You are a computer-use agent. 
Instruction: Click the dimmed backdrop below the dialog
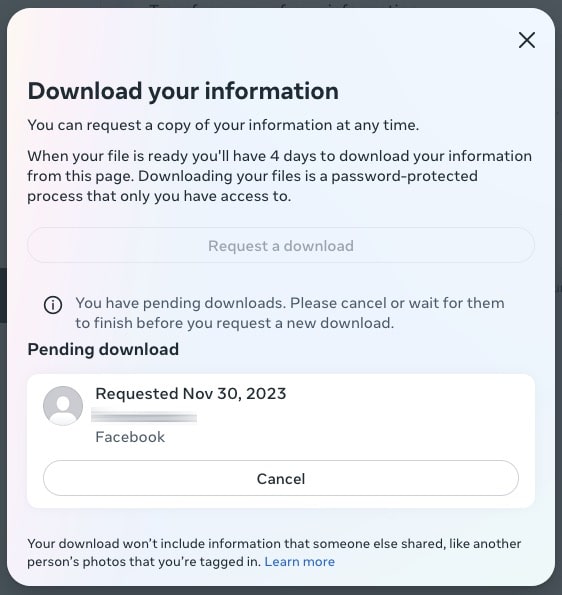[x=281, y=591]
